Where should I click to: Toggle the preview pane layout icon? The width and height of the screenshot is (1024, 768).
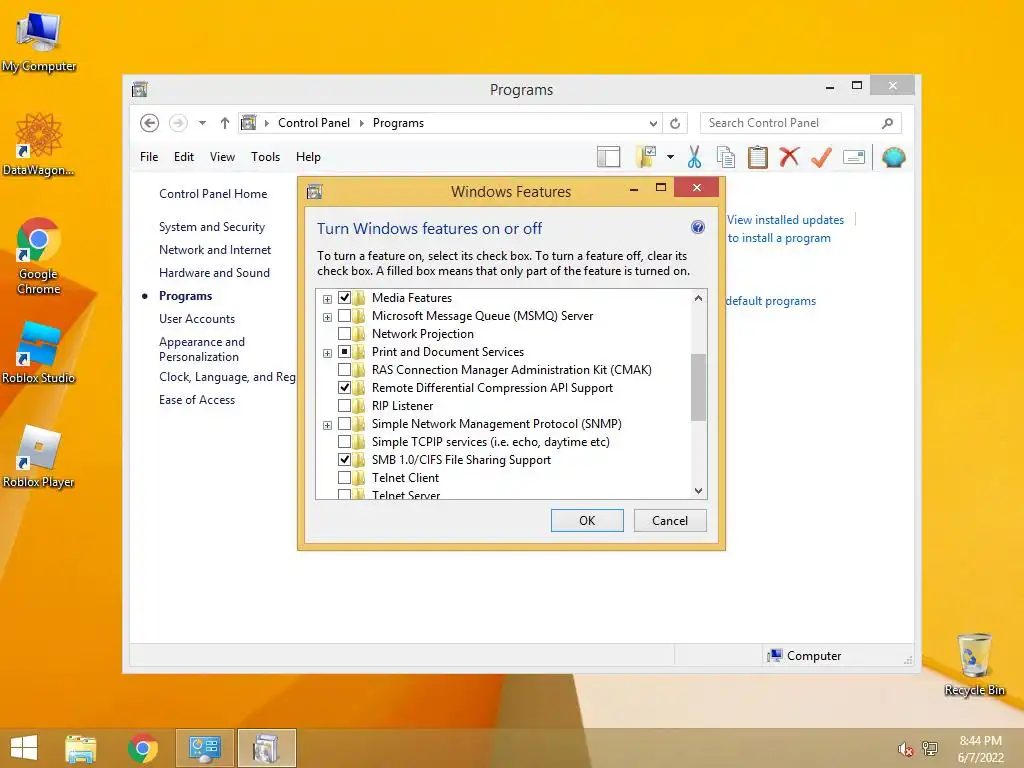pos(609,157)
